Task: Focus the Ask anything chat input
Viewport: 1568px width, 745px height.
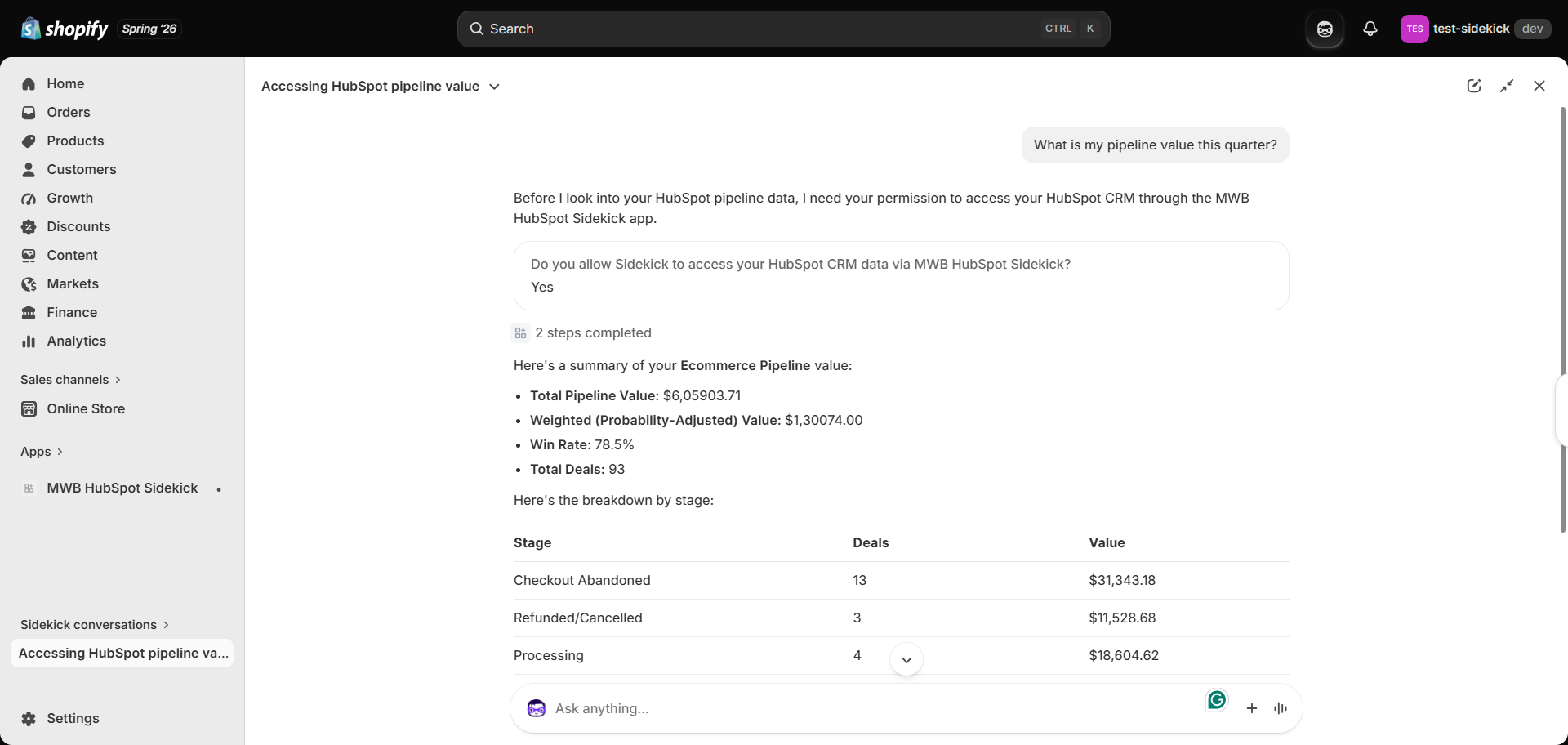Action: point(874,708)
